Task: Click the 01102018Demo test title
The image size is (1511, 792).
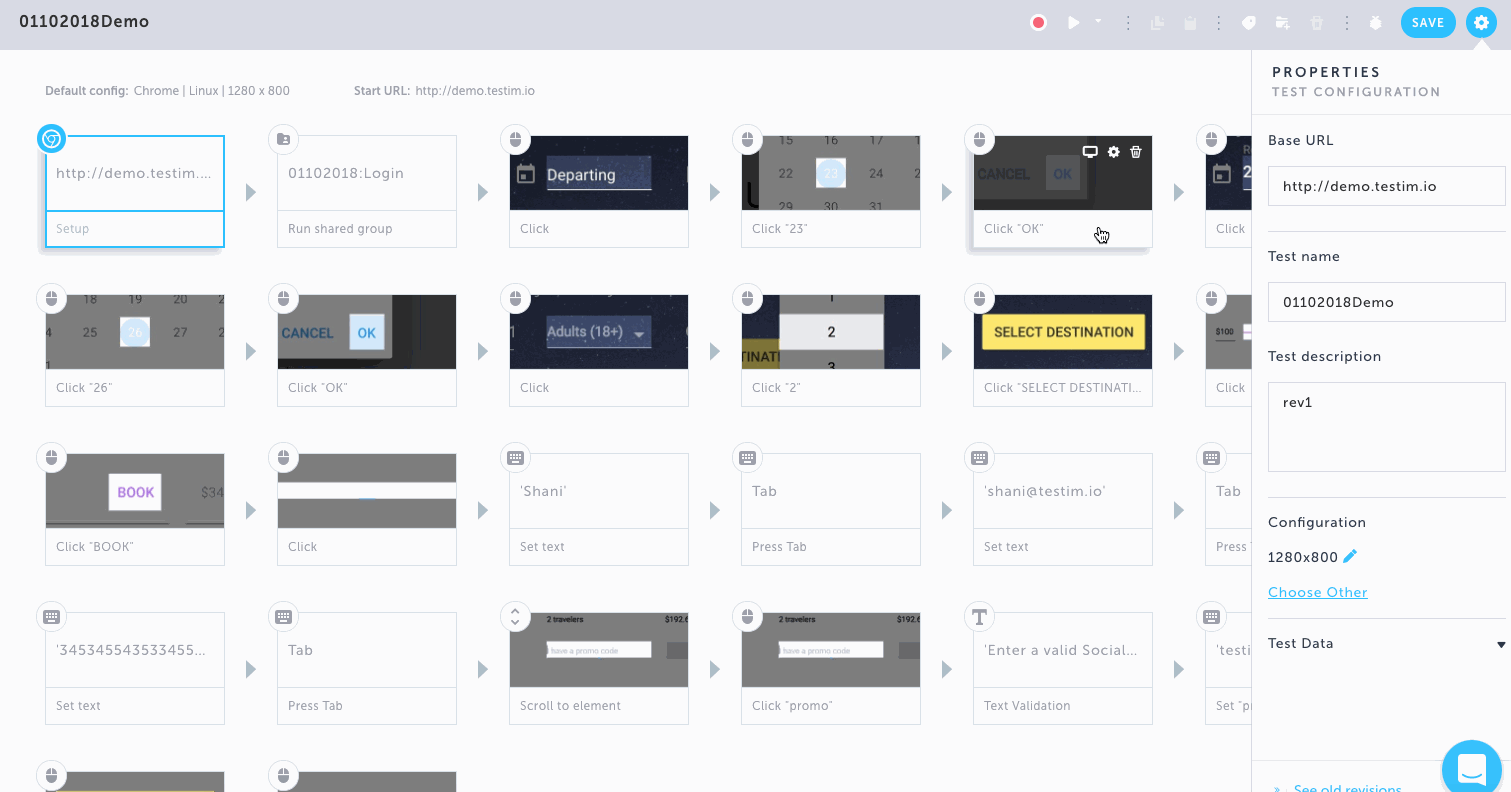Action: point(84,22)
